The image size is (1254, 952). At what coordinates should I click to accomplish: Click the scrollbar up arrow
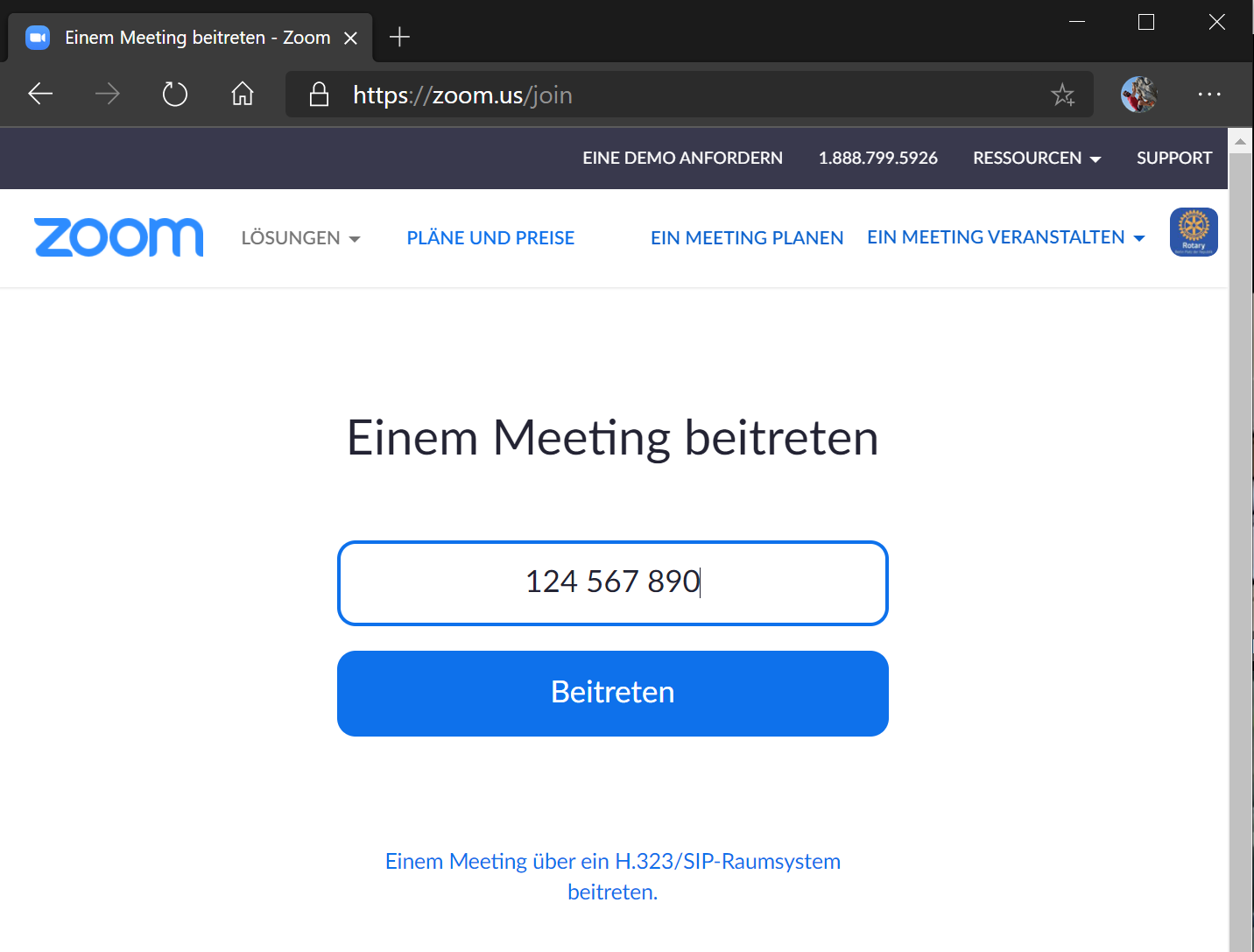tap(1240, 141)
